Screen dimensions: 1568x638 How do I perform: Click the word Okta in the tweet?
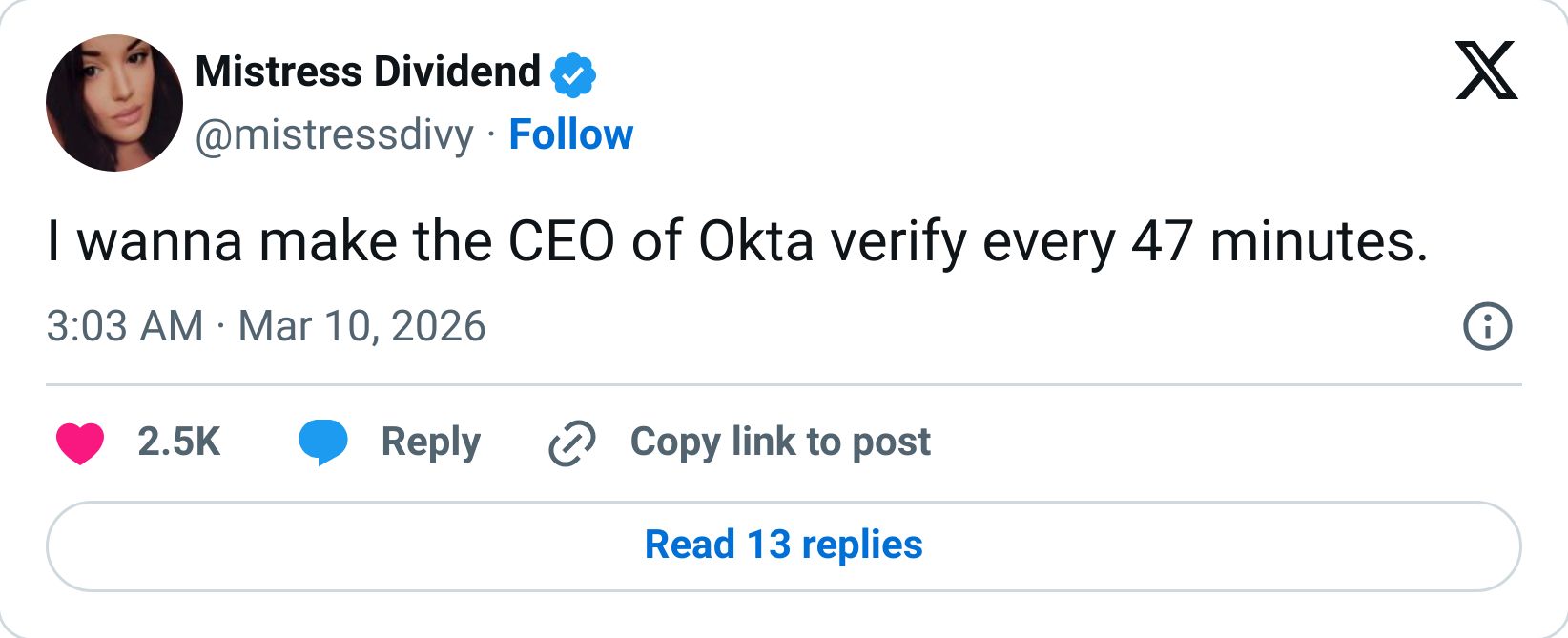(755, 241)
